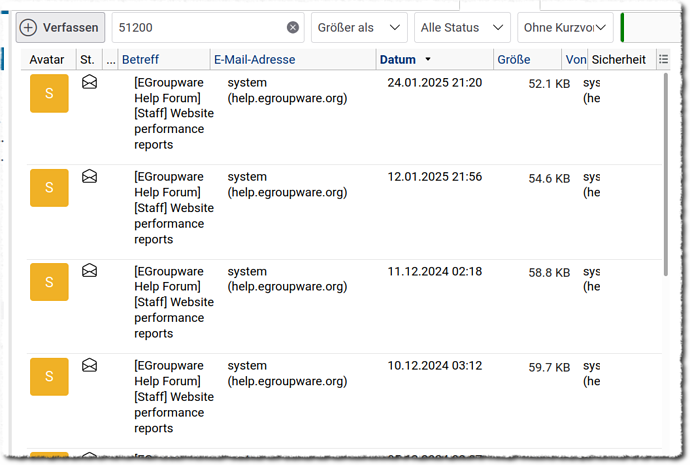Click the Sicherheit column header
Screen dimensions: 690x465
[x=618, y=60]
